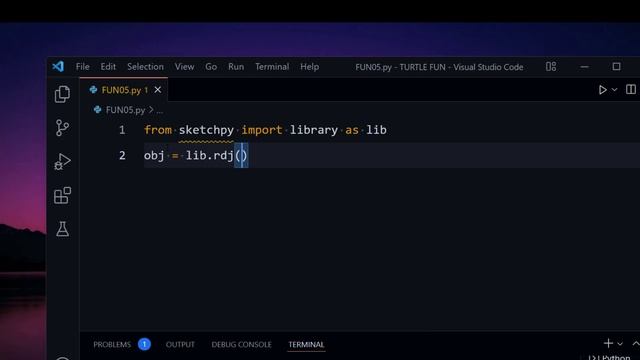Switch to the OUTPUT panel tab

tap(180, 344)
